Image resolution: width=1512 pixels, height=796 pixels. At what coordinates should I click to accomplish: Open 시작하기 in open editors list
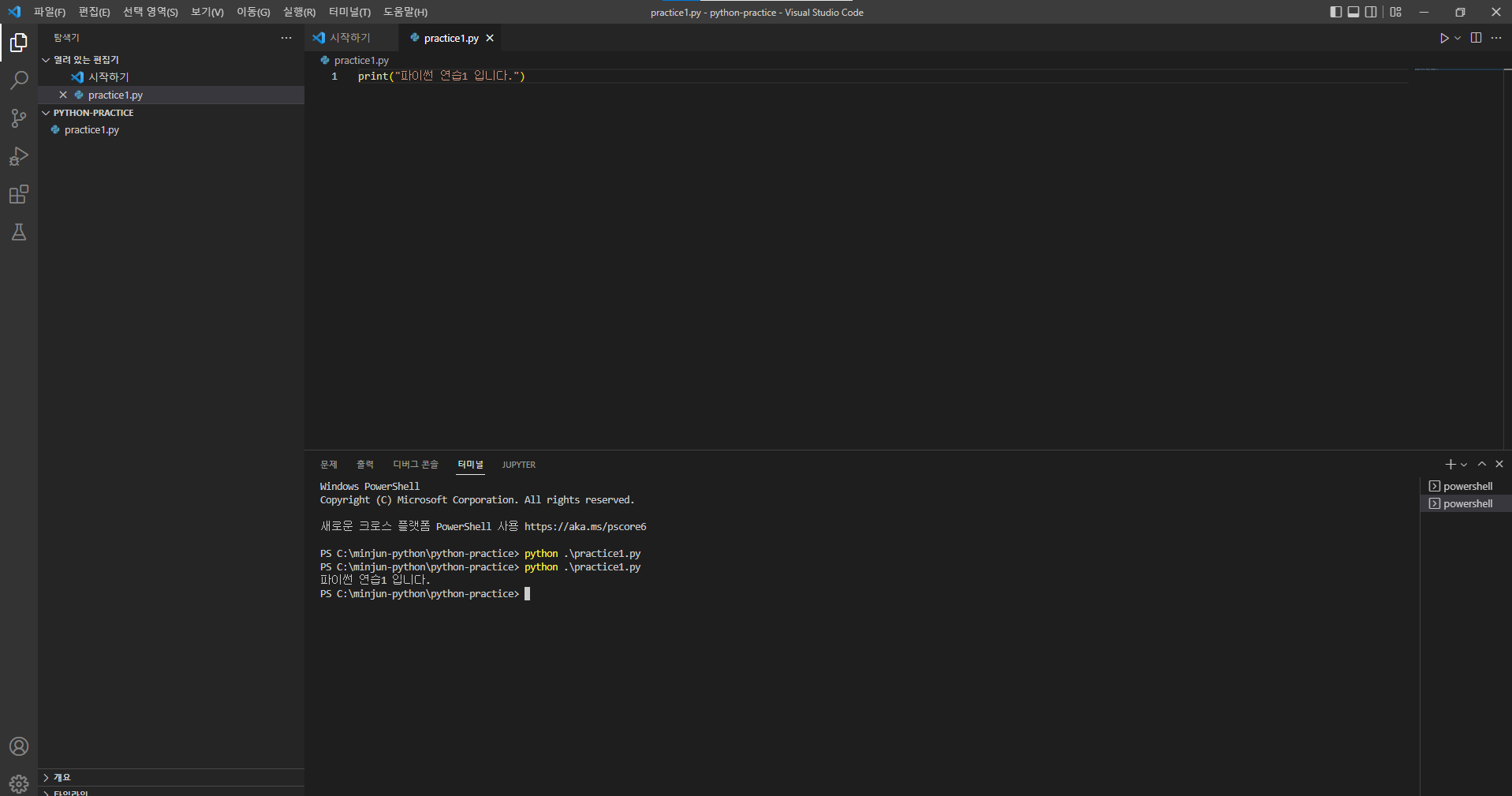pos(171,77)
